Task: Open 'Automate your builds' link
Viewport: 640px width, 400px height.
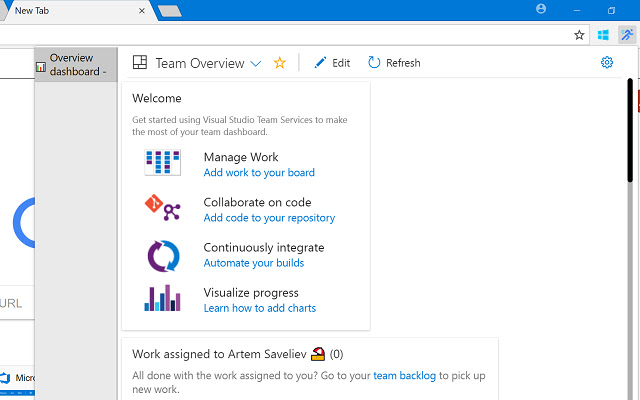Action: coord(254,263)
